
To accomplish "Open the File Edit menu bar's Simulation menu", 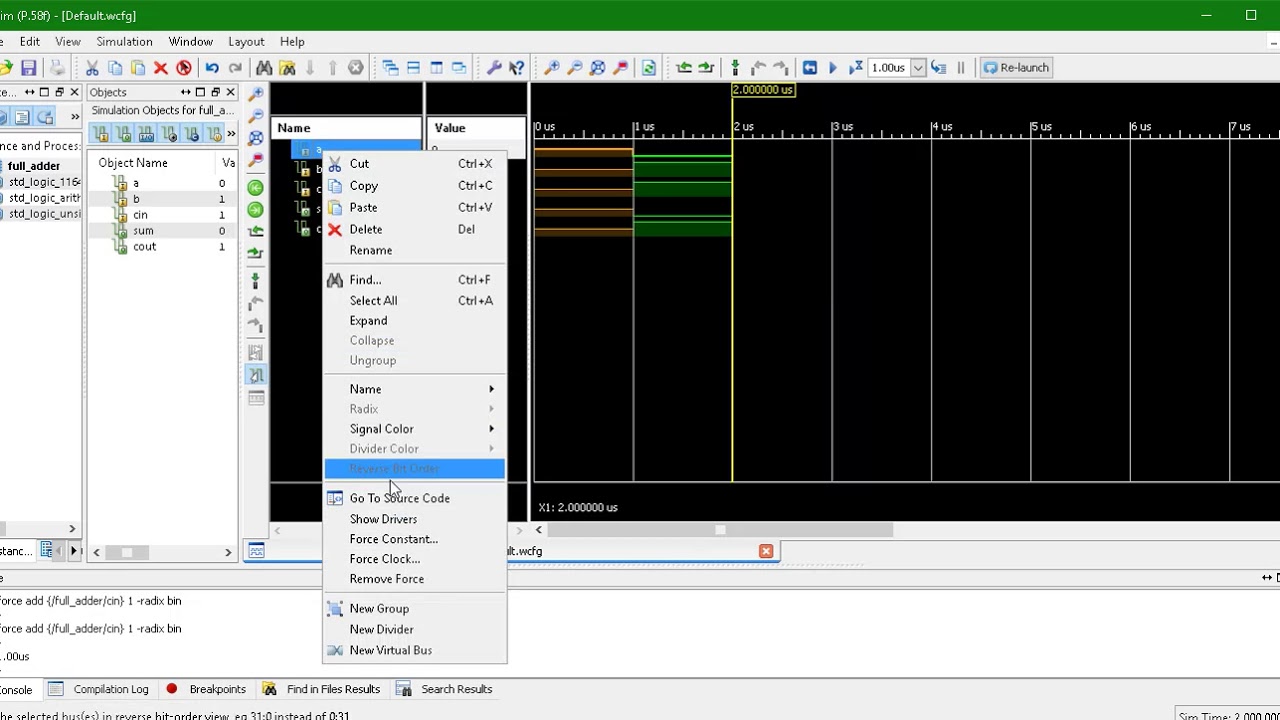I will pyautogui.click(x=124, y=42).
